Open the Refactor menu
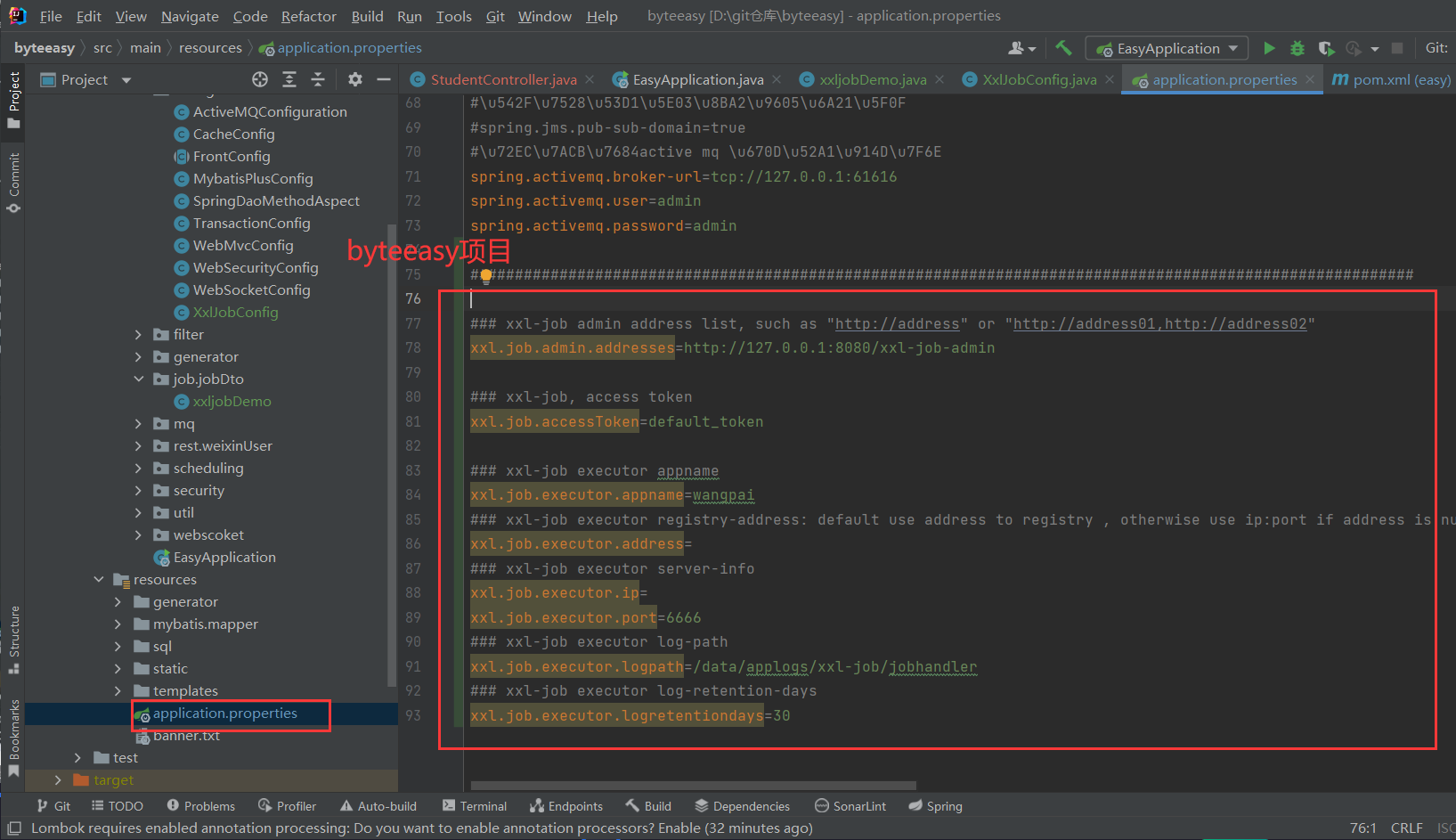Image resolution: width=1456 pixels, height=840 pixels. pyautogui.click(x=308, y=16)
